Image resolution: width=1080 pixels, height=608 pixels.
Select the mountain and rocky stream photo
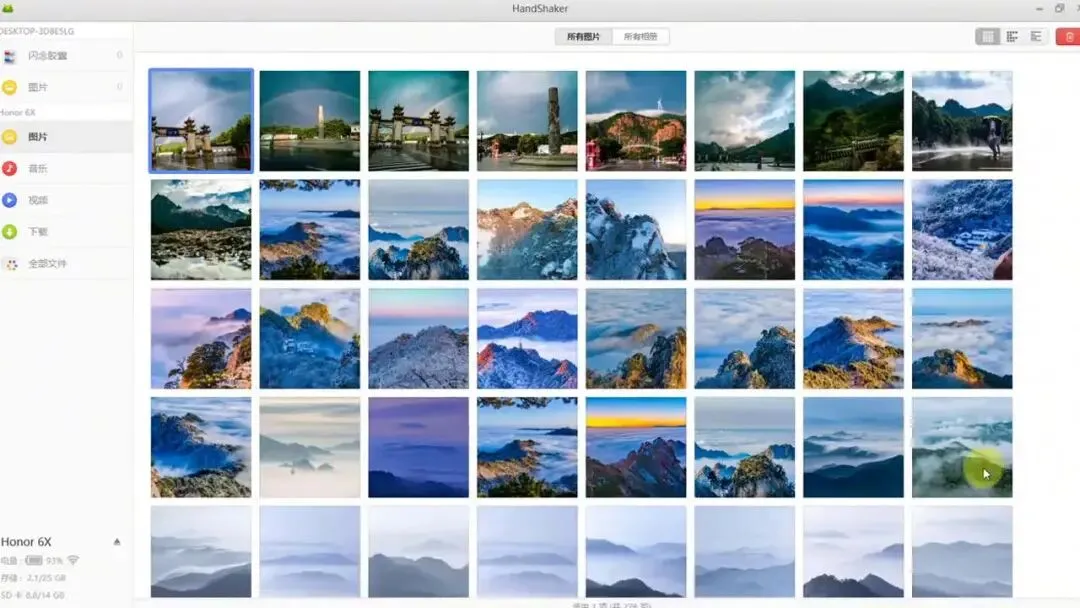point(201,229)
